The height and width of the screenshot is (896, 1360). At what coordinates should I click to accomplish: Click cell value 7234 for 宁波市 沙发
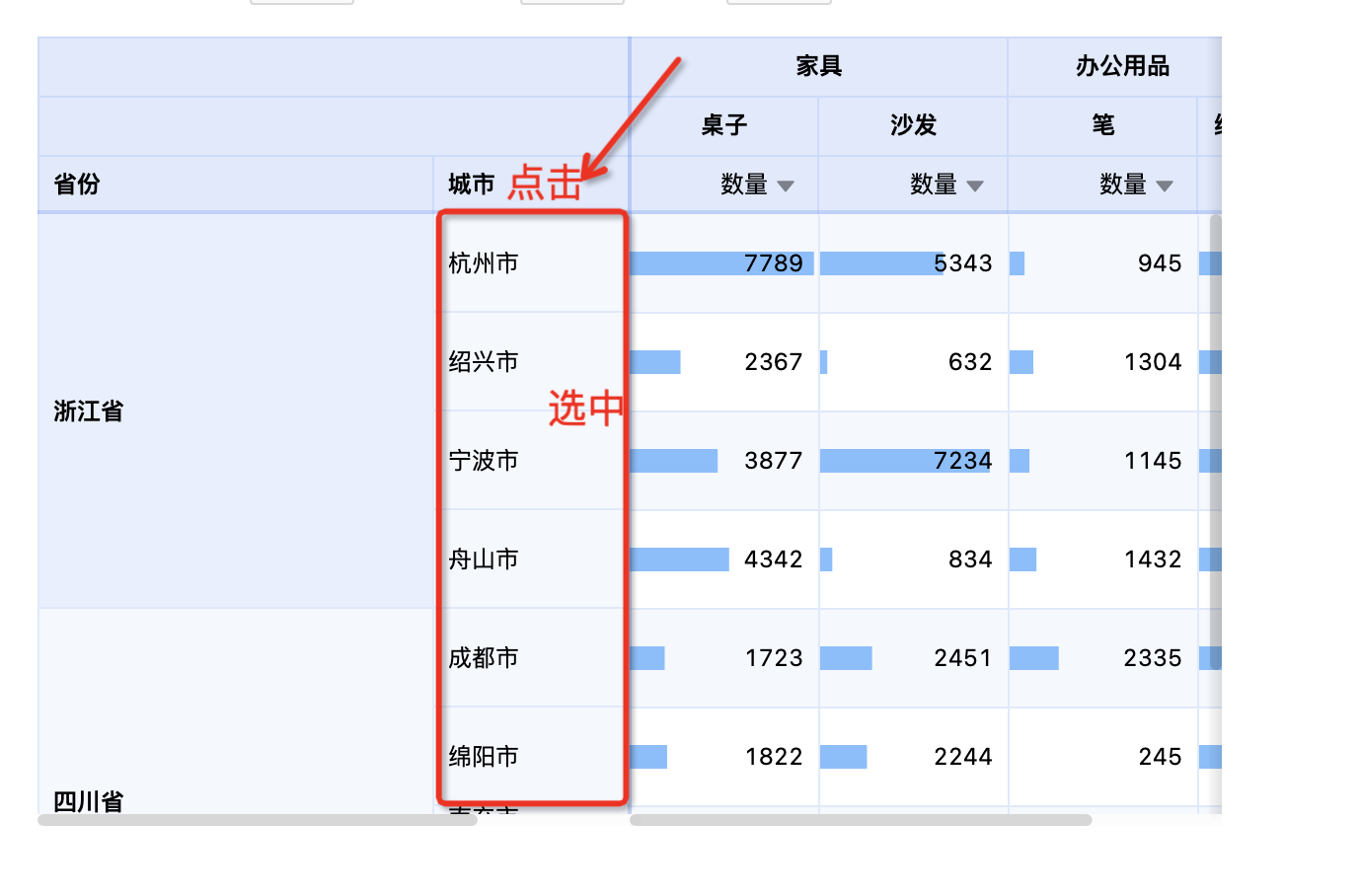[x=963, y=461]
